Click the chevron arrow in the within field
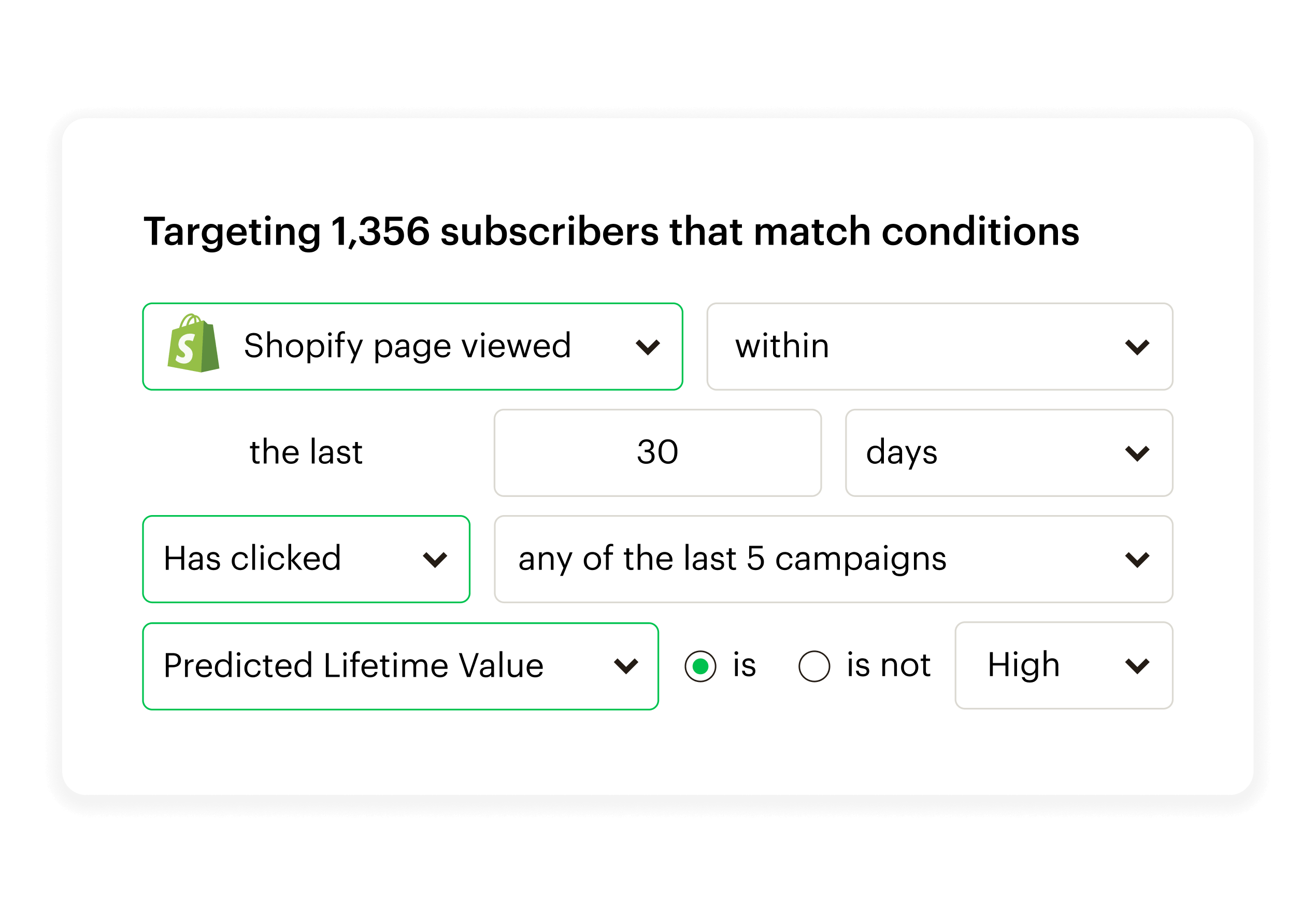This screenshot has width=1316, height=912. (1137, 347)
